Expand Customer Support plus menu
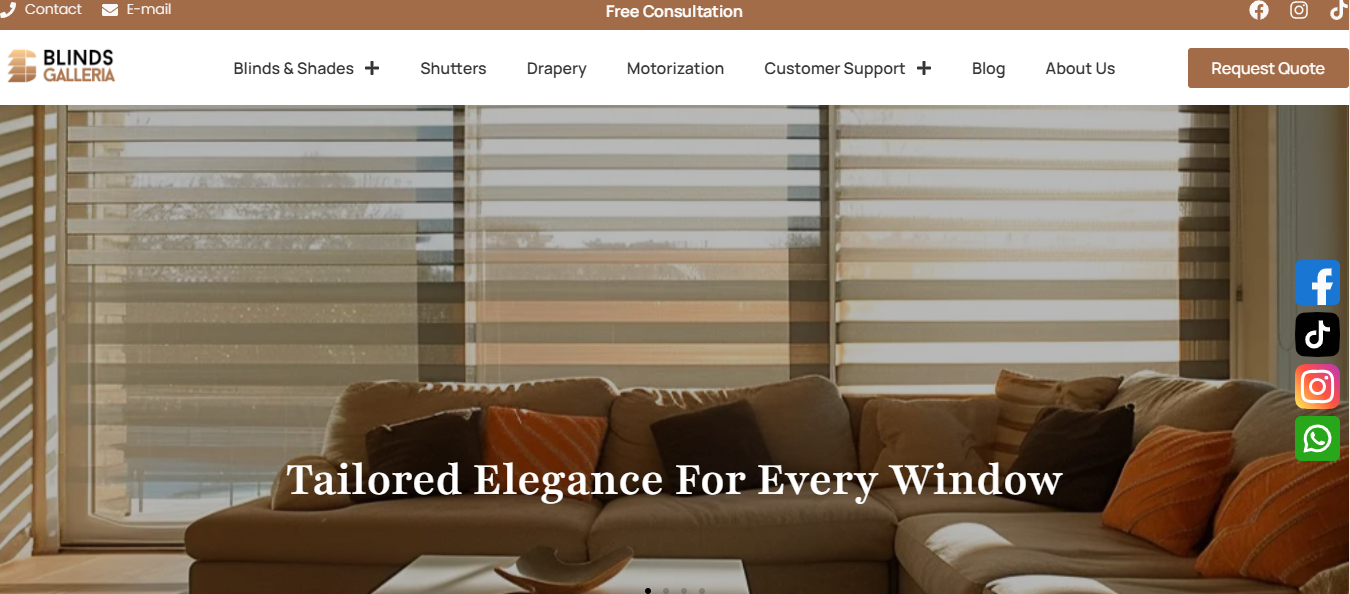 click(923, 68)
